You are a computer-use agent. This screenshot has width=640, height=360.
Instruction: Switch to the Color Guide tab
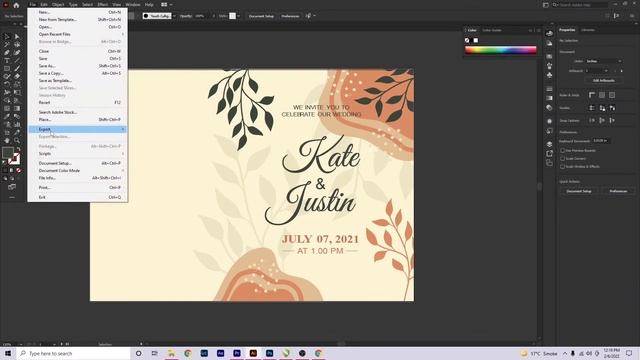click(491, 30)
